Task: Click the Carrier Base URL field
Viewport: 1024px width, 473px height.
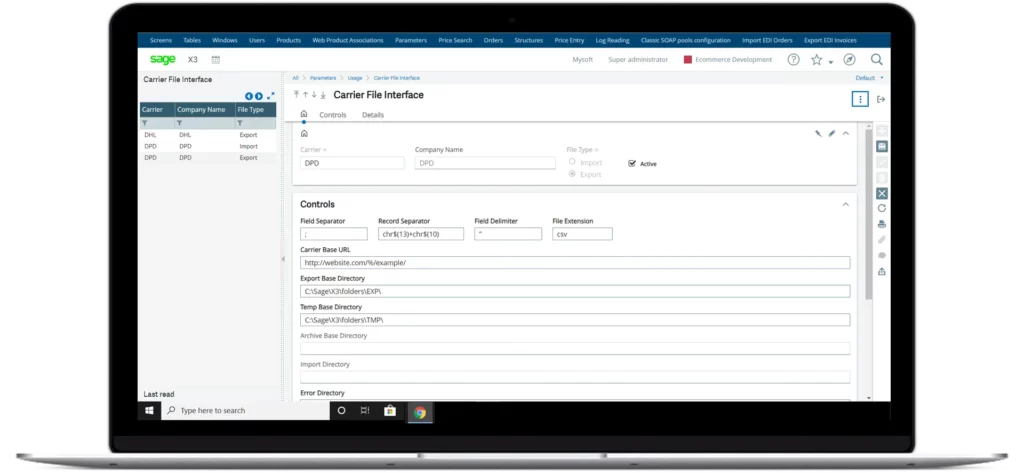Action: 575,263
